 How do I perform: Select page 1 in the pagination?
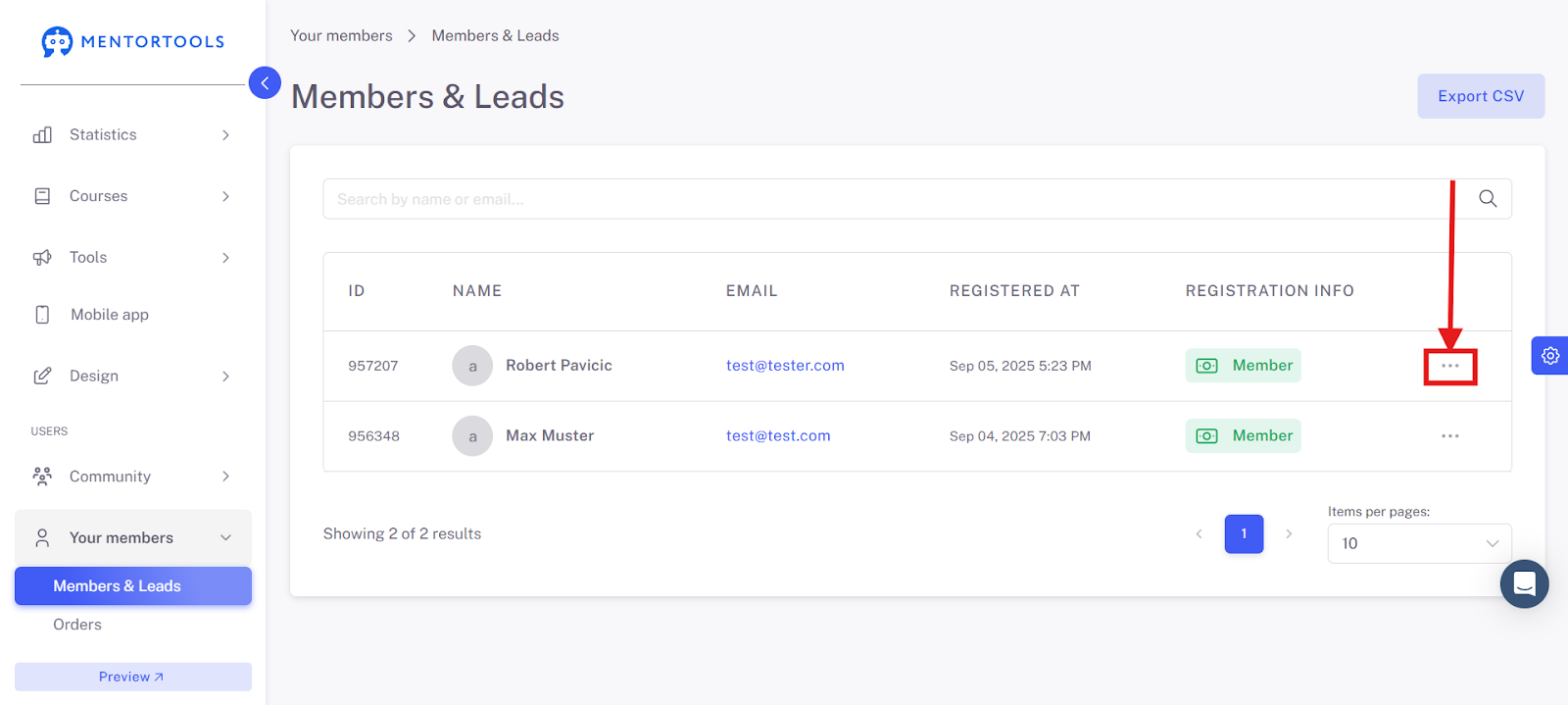pos(1244,534)
